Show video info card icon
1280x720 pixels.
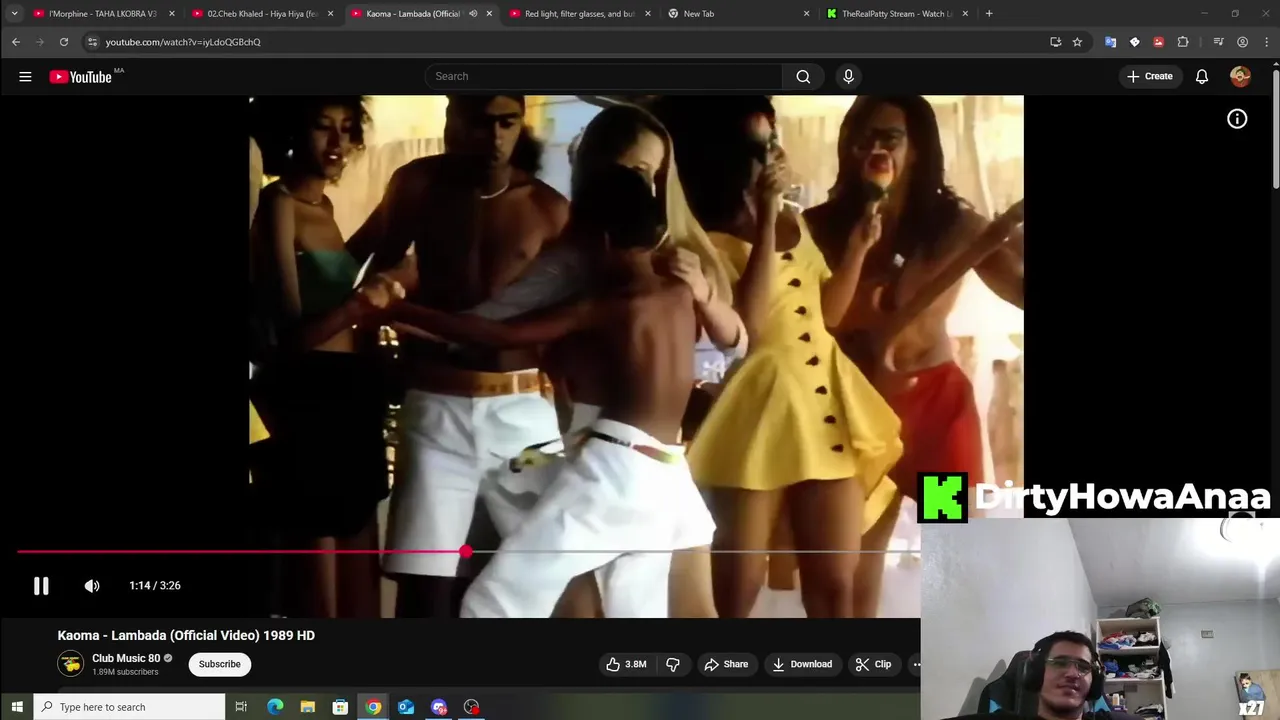[x=1237, y=119]
